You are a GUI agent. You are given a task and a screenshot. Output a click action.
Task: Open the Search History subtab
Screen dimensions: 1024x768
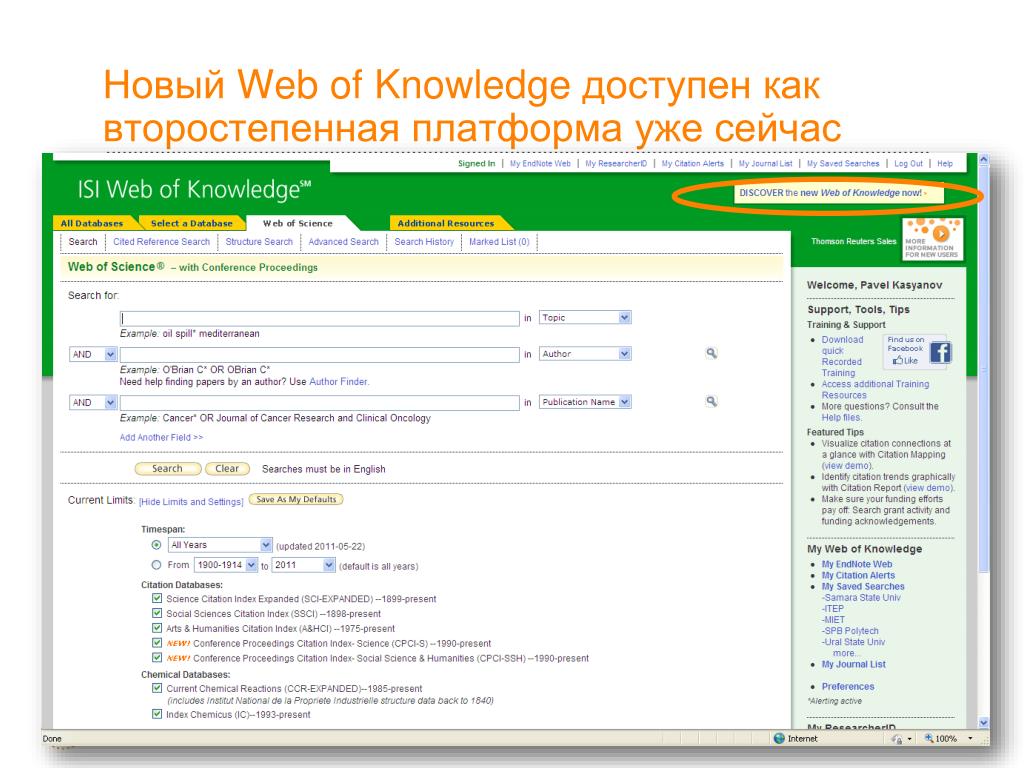(424, 242)
